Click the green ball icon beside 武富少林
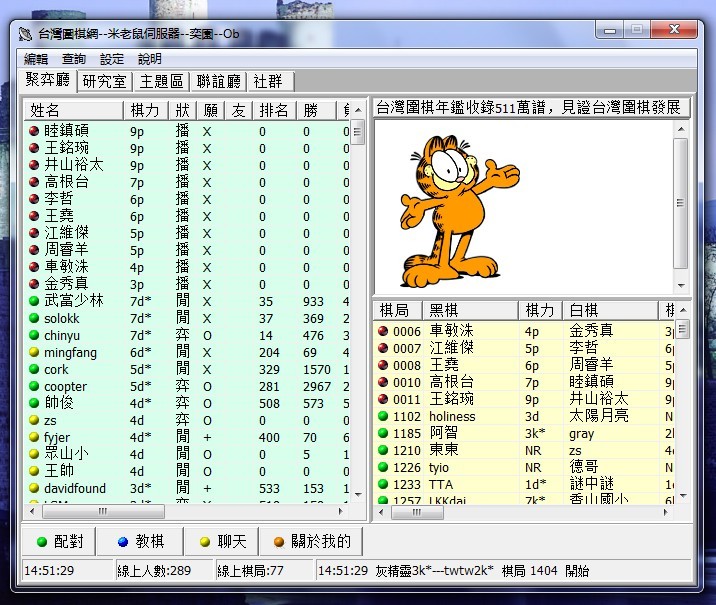Viewport: 716px width, 605px height. pyautogui.click(x=34, y=301)
